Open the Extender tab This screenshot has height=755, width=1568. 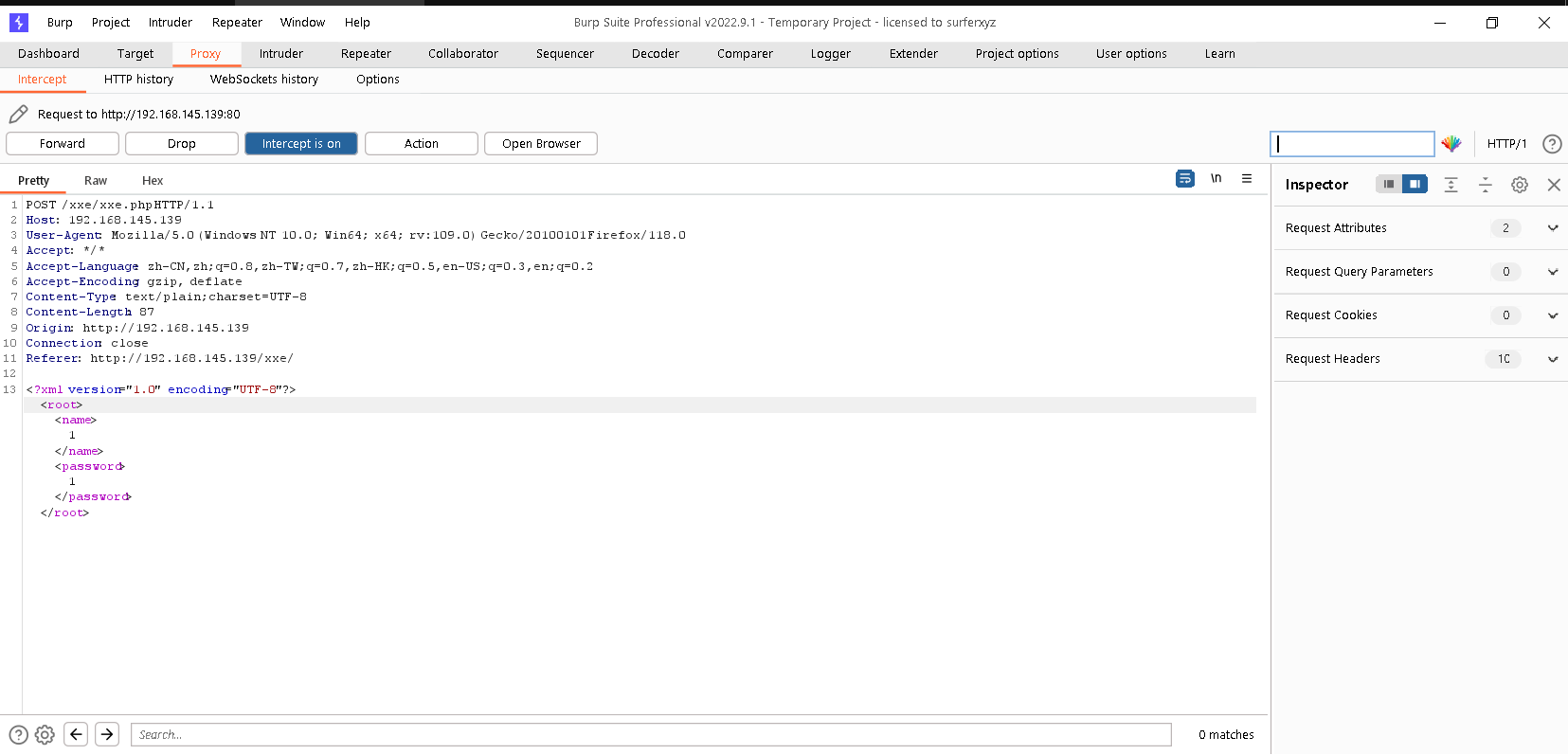(x=913, y=54)
